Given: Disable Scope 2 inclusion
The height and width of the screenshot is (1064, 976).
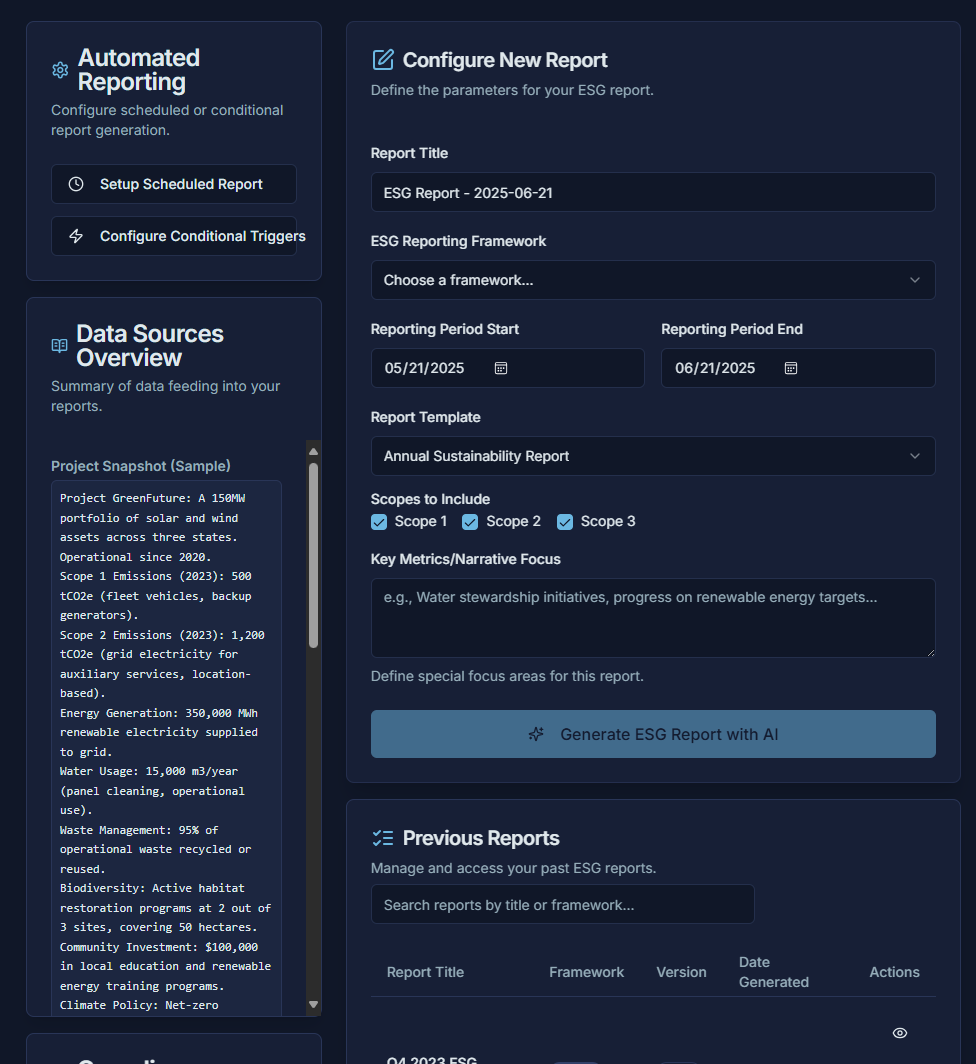Looking at the screenshot, I should 470,521.
